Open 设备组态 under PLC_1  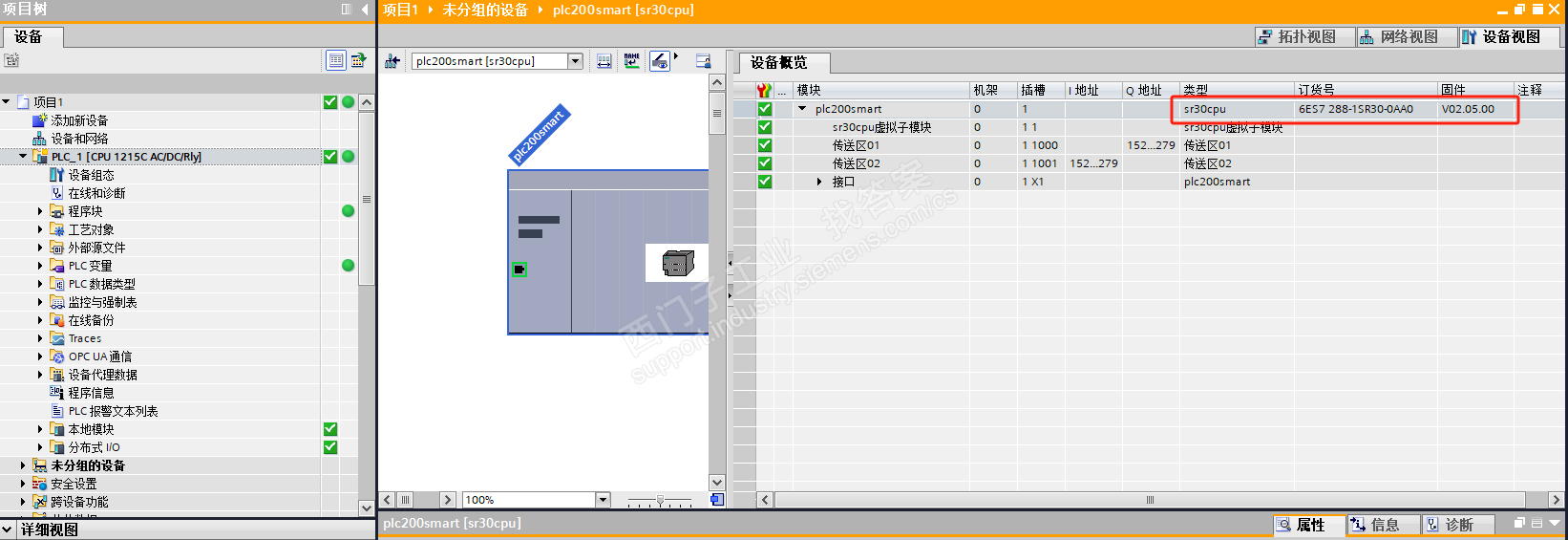(x=91, y=175)
